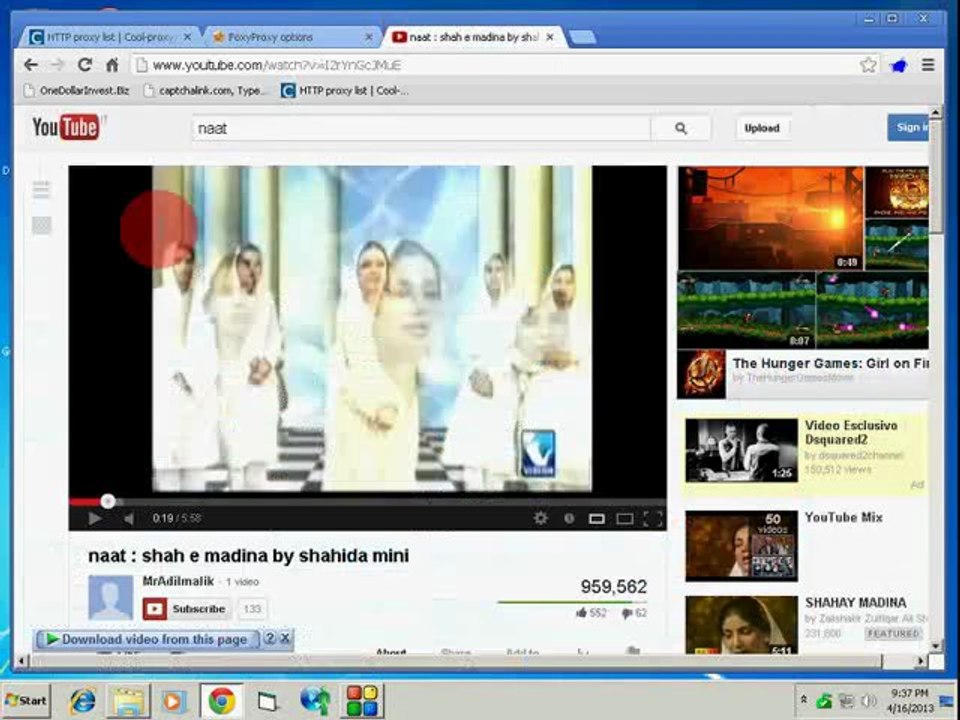Open Windows Explorer folder on taskbar
This screenshot has height=720, width=960.
(x=129, y=701)
